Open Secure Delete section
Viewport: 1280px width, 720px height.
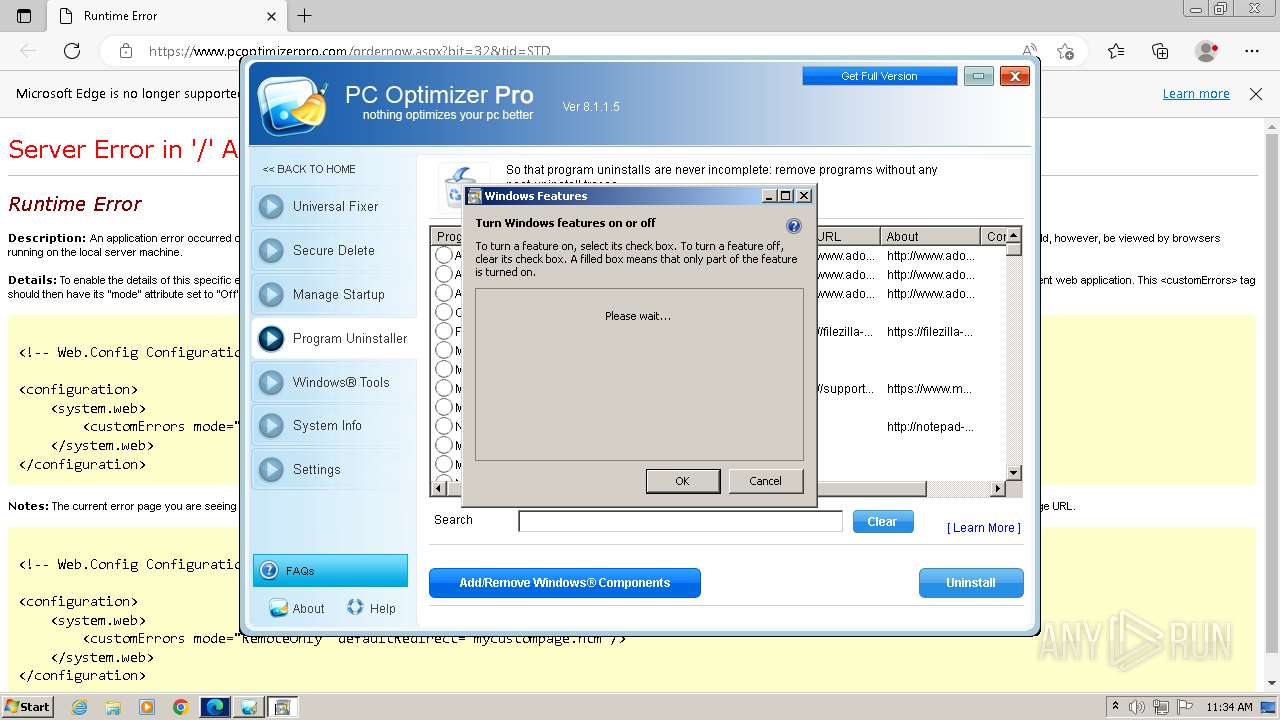pos(334,251)
